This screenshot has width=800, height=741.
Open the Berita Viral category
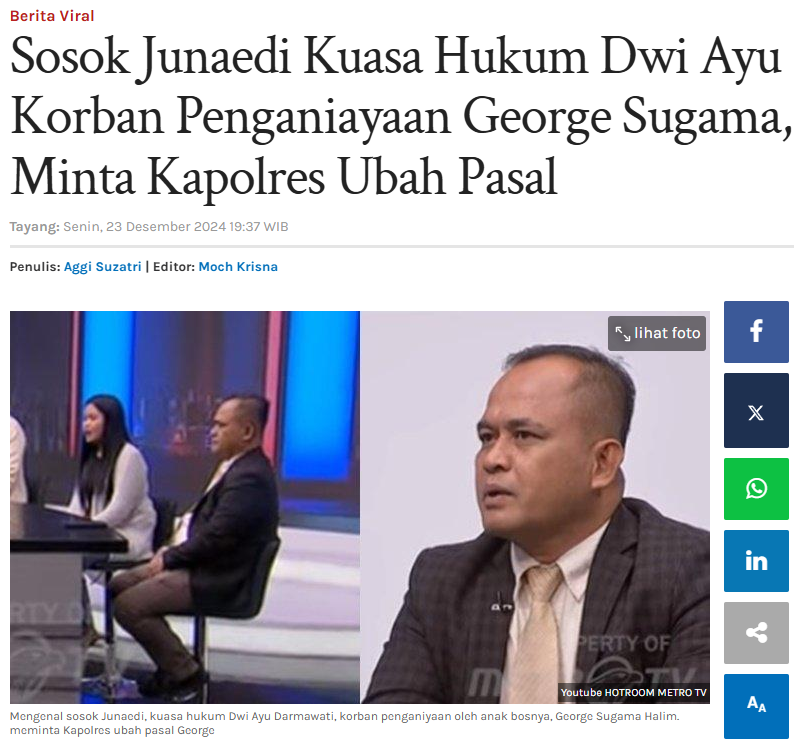[x=52, y=16]
